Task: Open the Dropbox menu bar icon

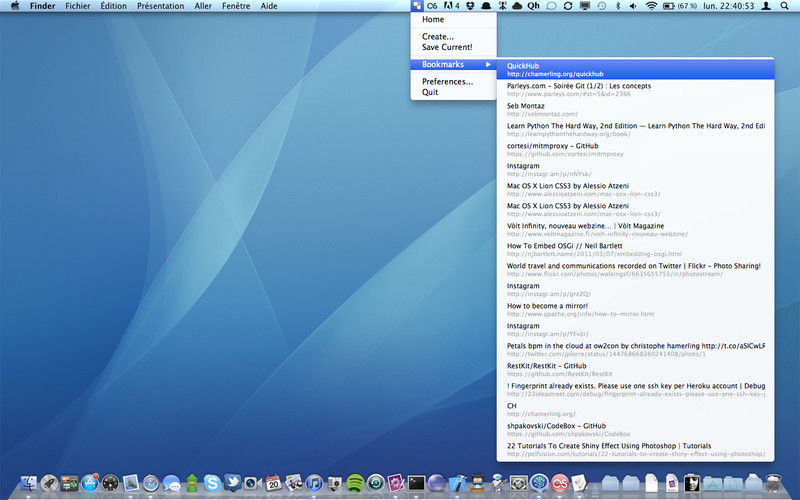Action: click(470, 6)
